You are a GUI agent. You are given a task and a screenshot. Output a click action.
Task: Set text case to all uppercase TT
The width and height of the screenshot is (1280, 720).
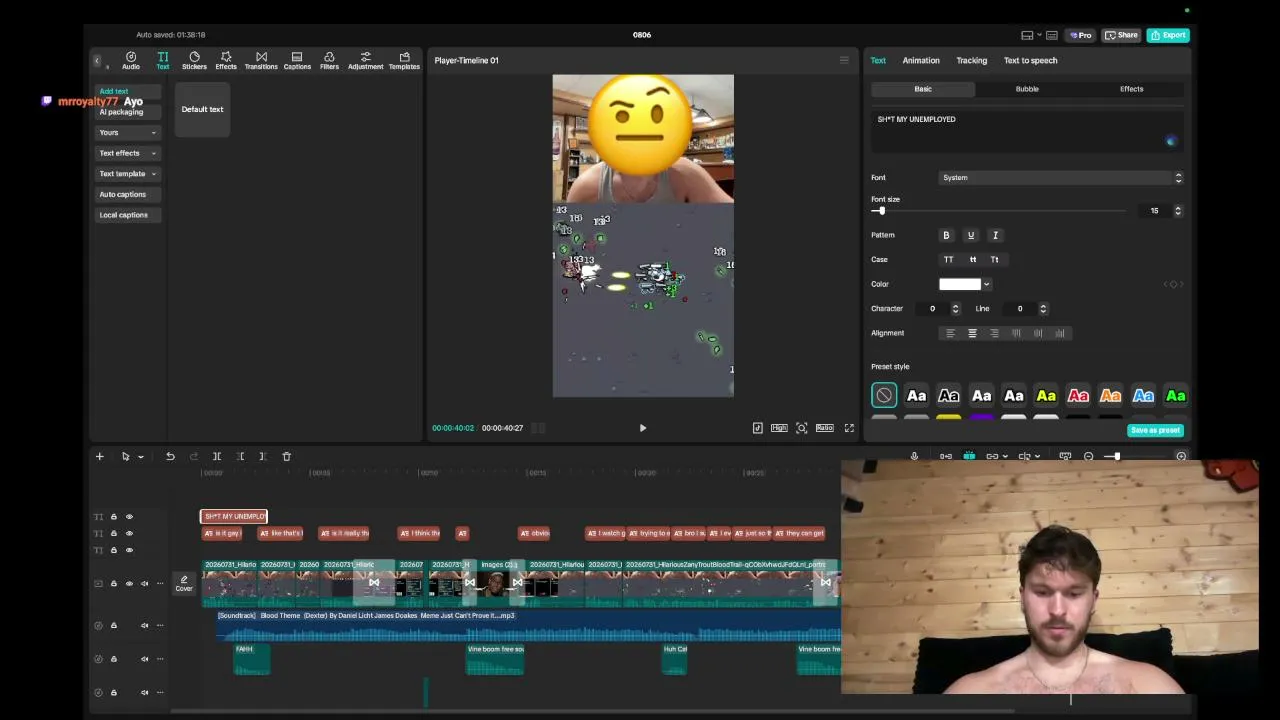pos(949,259)
